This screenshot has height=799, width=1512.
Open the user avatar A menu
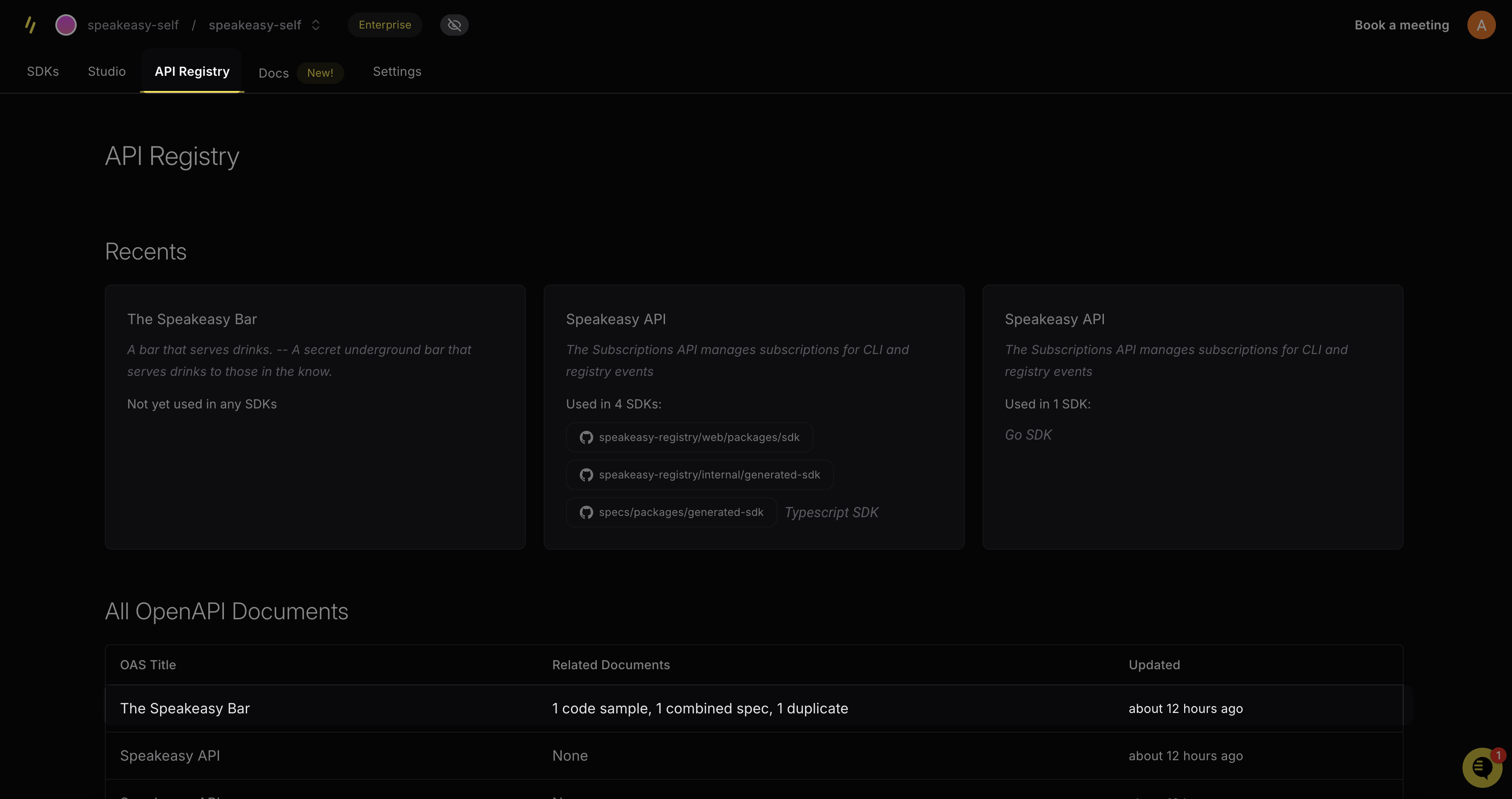1482,25
